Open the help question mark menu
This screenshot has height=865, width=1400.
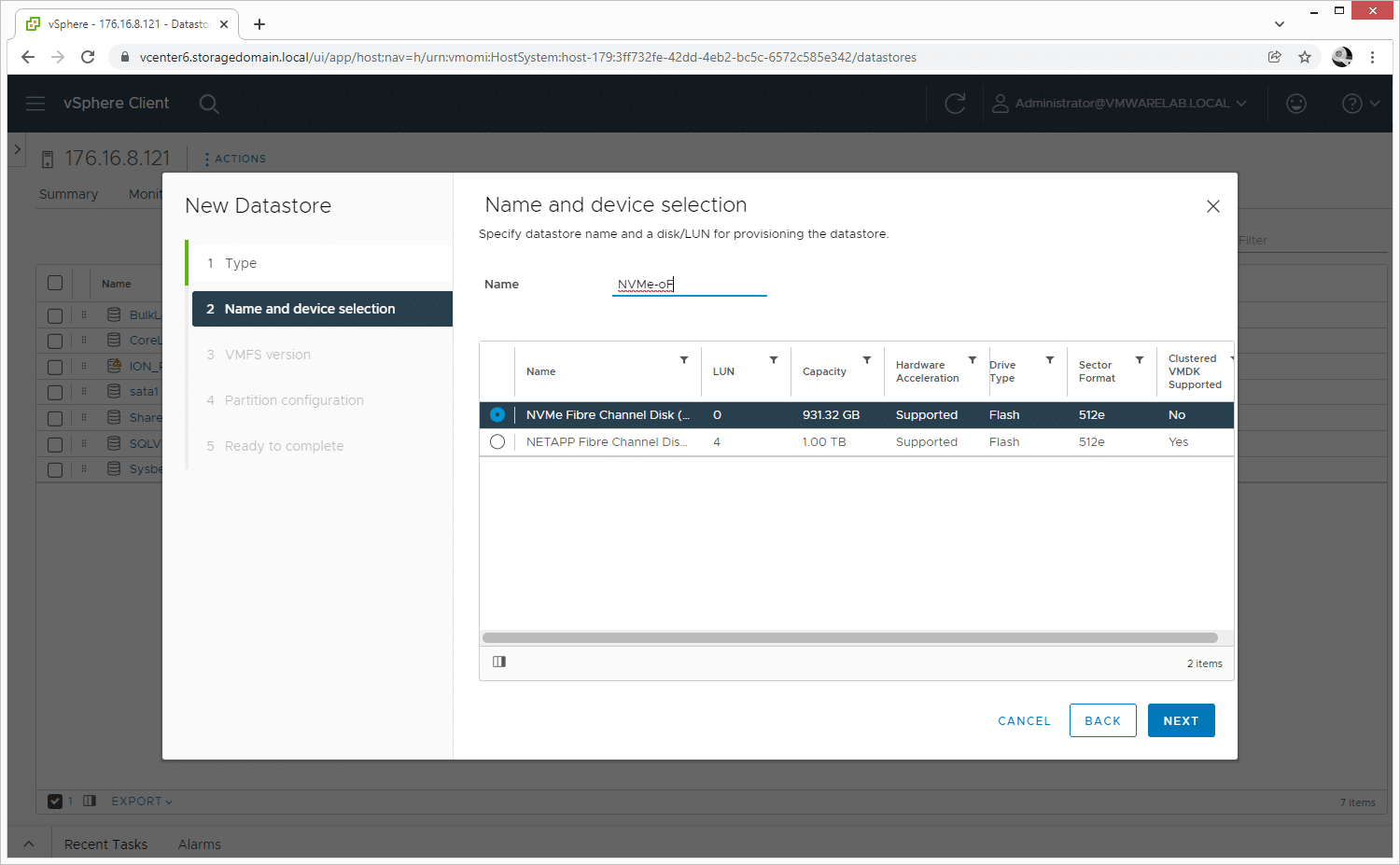[1360, 104]
